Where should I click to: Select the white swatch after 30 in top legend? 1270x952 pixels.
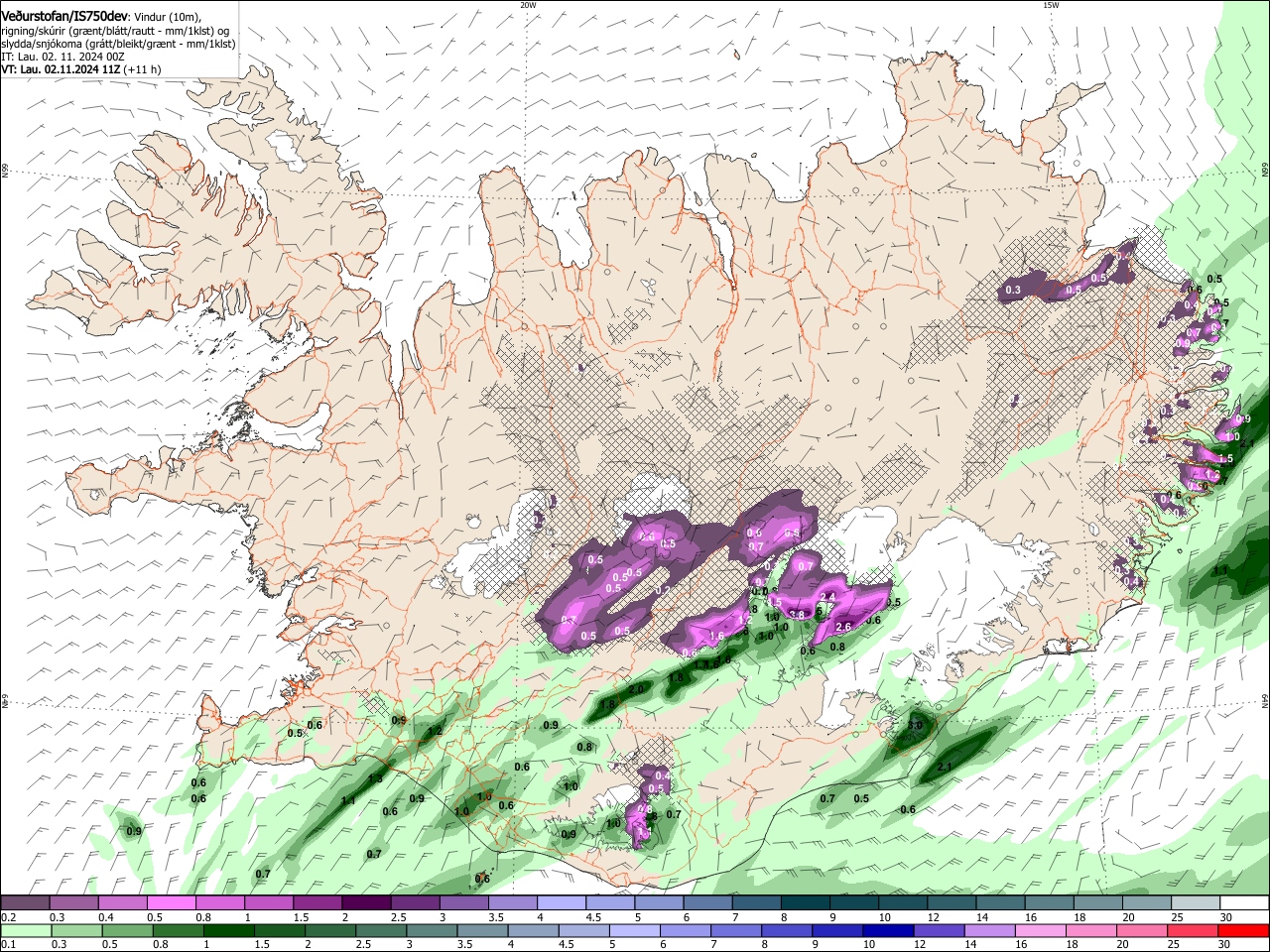pyautogui.click(x=1242, y=903)
